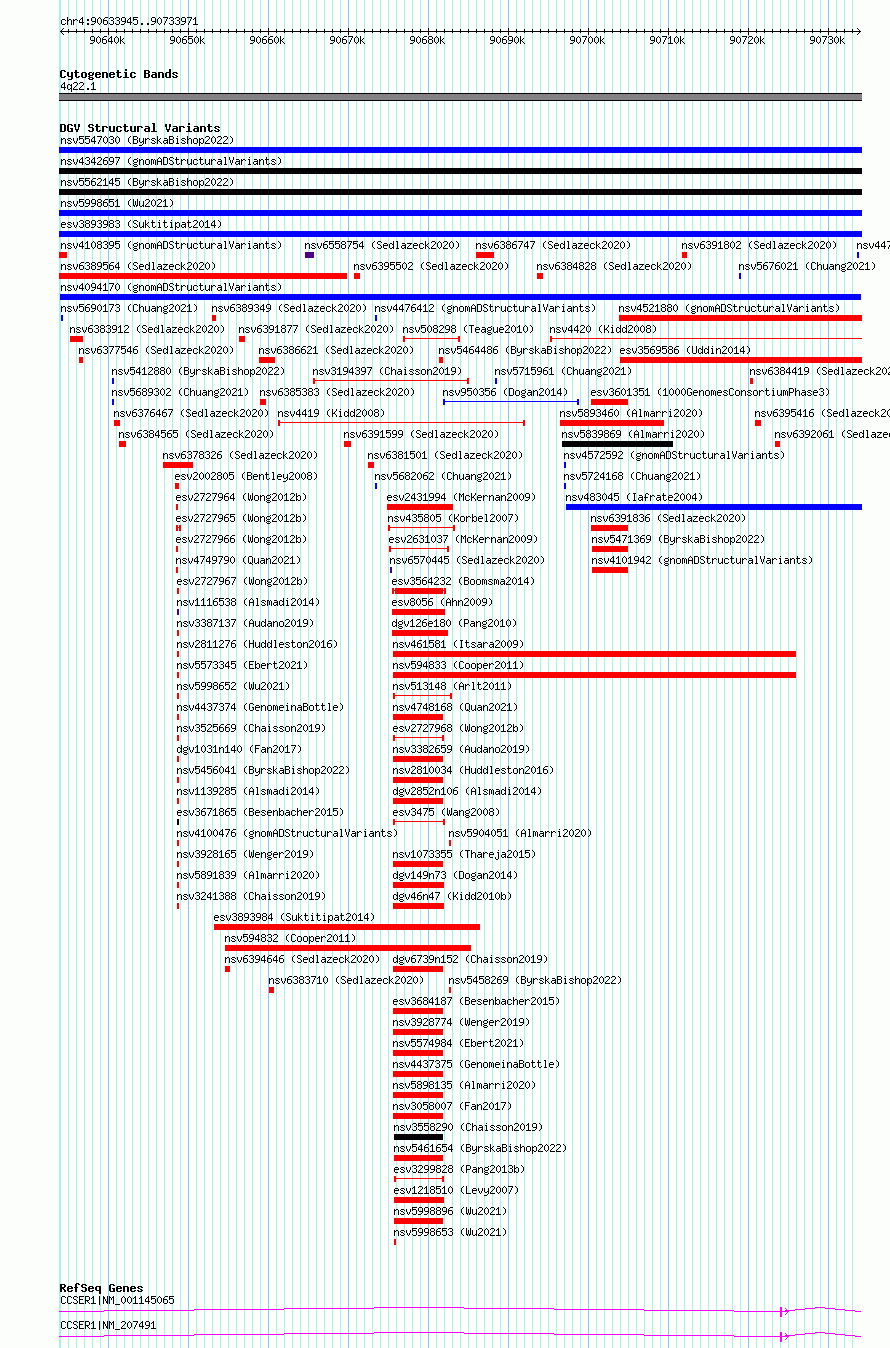Click the 90640k ruler tick label
This screenshot has width=890, height=1348.
click(x=107, y=40)
